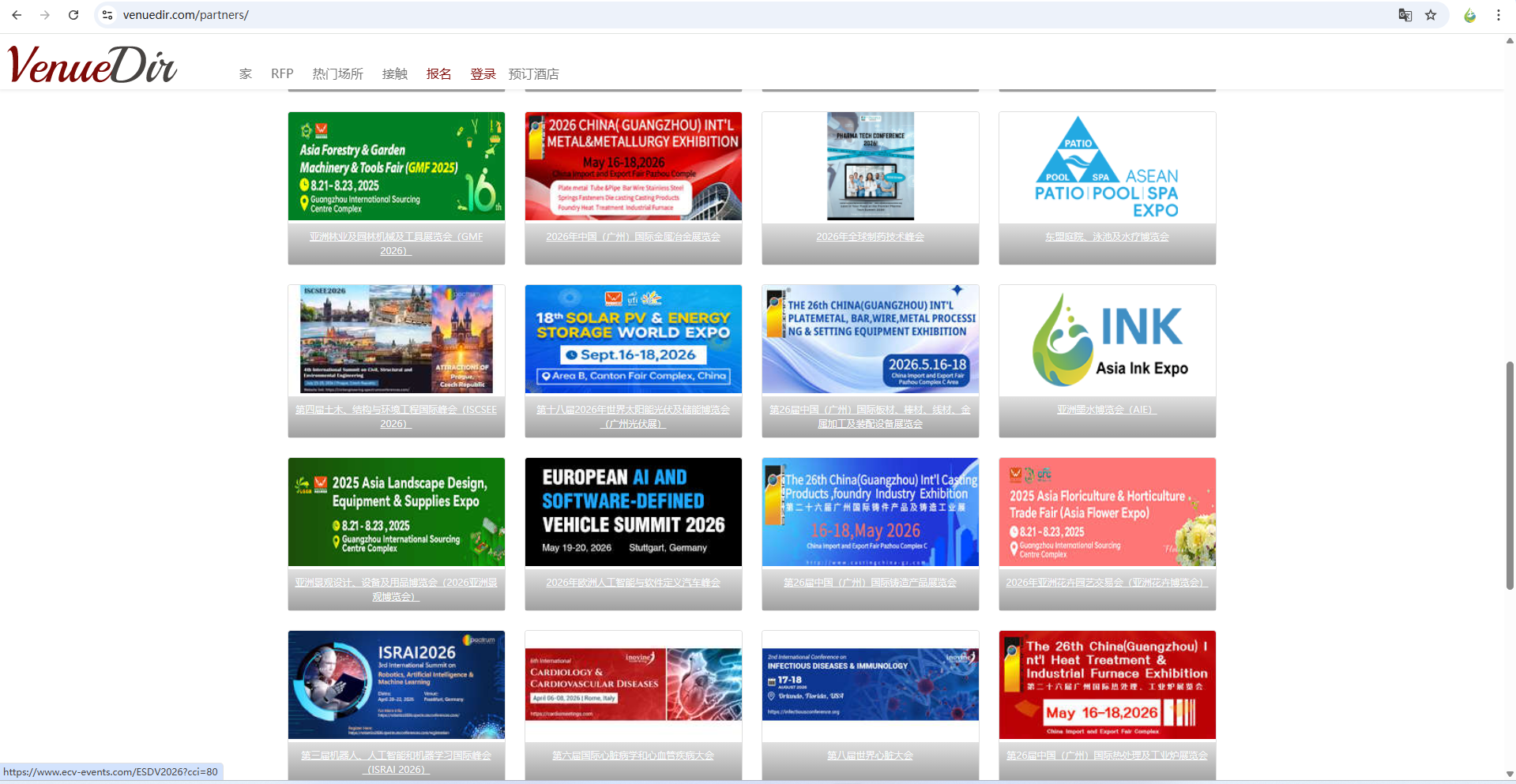The height and width of the screenshot is (784, 1516).
Task: Open the RFP menu item
Action: 282,73
